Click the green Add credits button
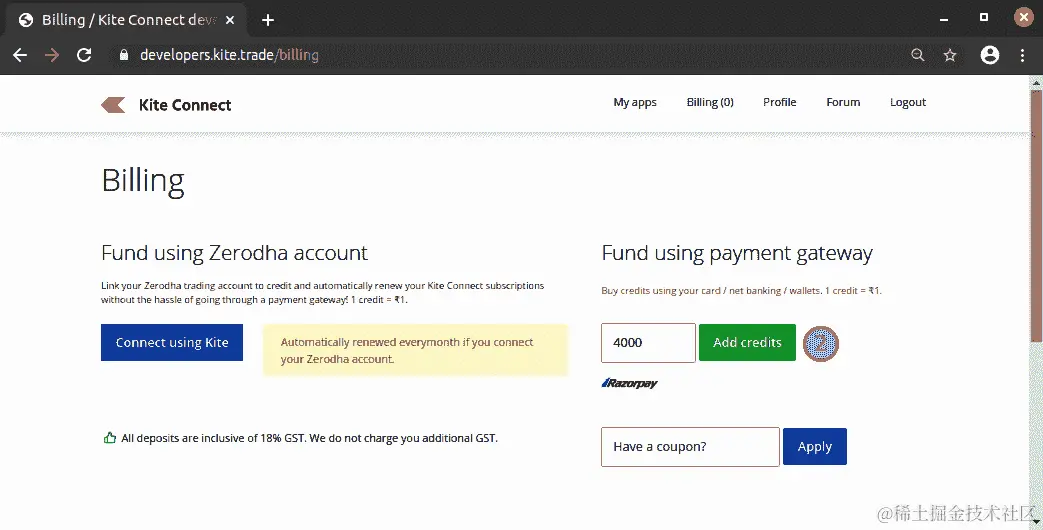 [x=747, y=342]
